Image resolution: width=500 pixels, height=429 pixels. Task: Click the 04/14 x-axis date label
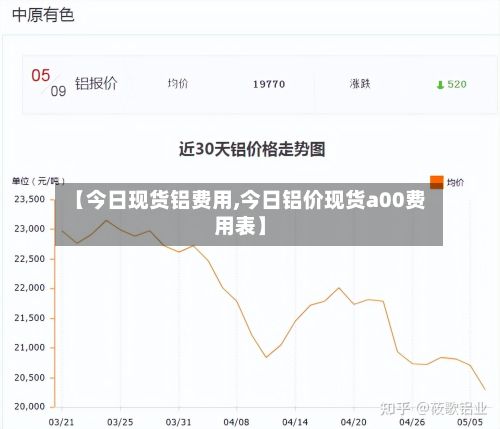(x=295, y=422)
